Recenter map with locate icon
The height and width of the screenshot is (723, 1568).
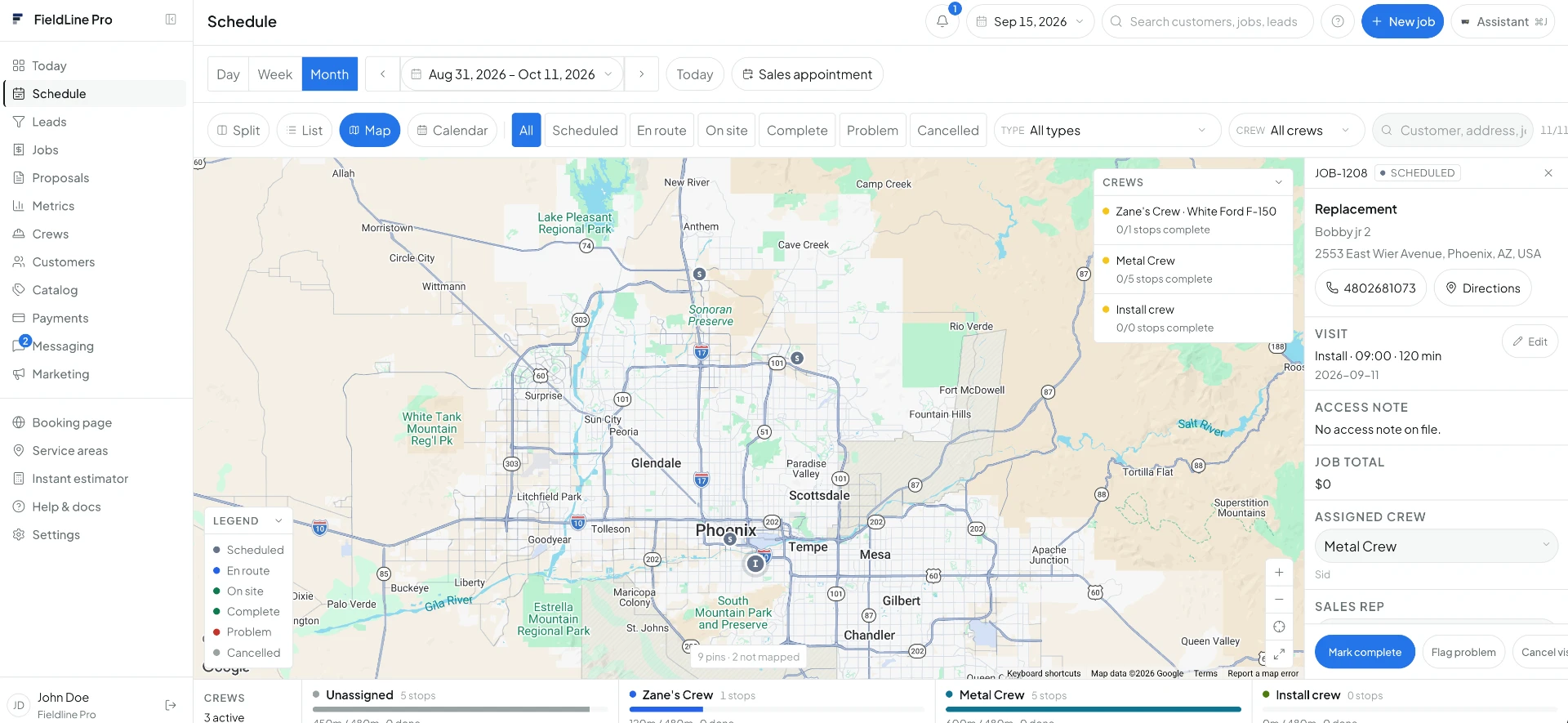(1279, 627)
